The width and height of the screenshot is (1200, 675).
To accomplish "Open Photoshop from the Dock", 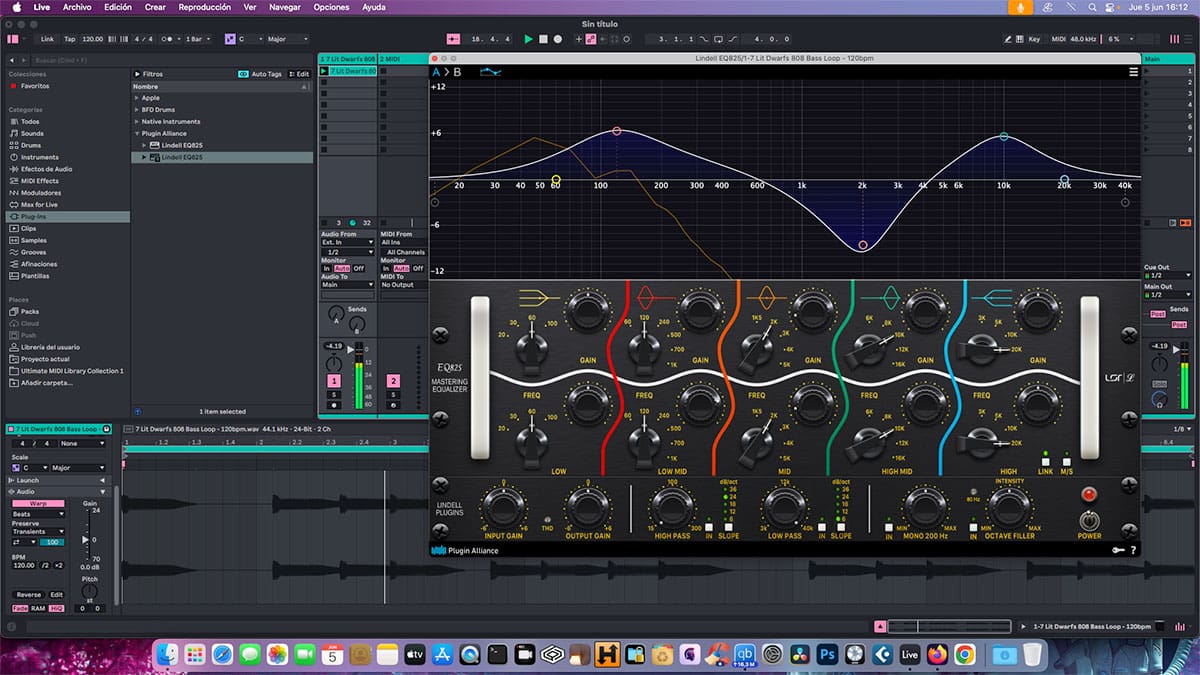I will 827,655.
